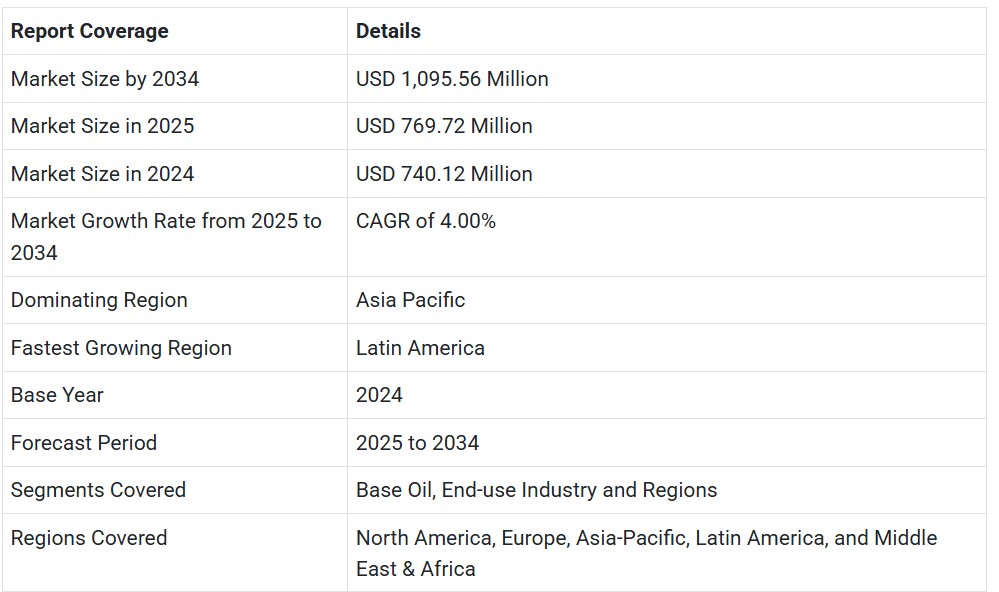Image resolution: width=999 pixels, height=592 pixels.
Task: Click the Dominating Region label
Action: (x=99, y=300)
